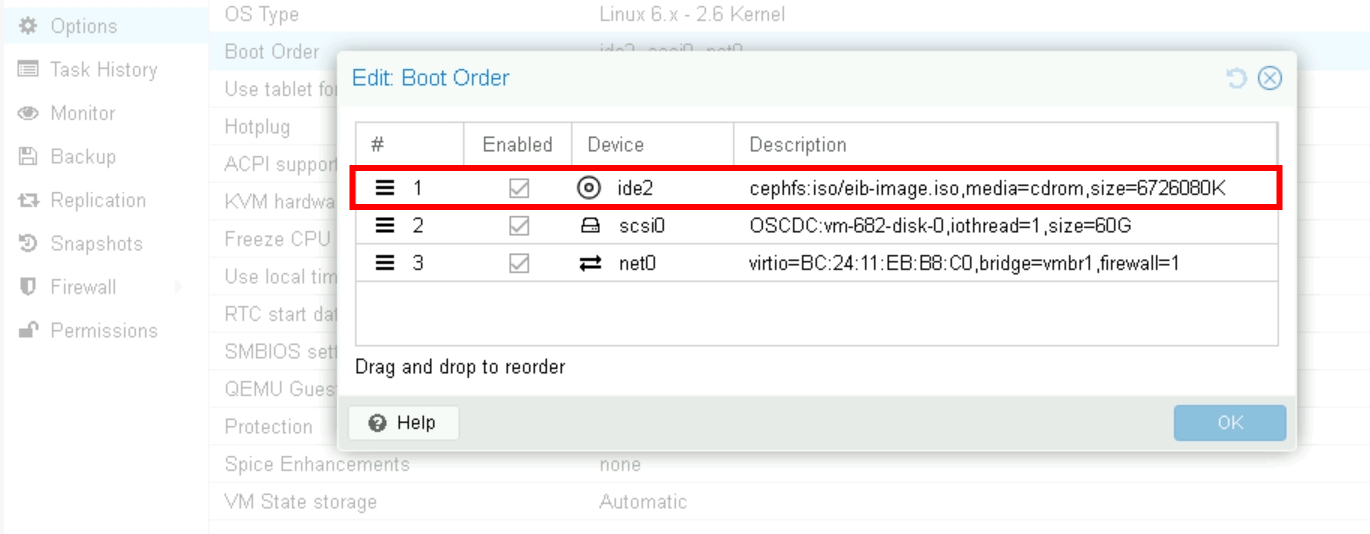Click the ide2 CD-ROM disc icon
This screenshot has height=534, width=1370.
pyautogui.click(x=590, y=187)
